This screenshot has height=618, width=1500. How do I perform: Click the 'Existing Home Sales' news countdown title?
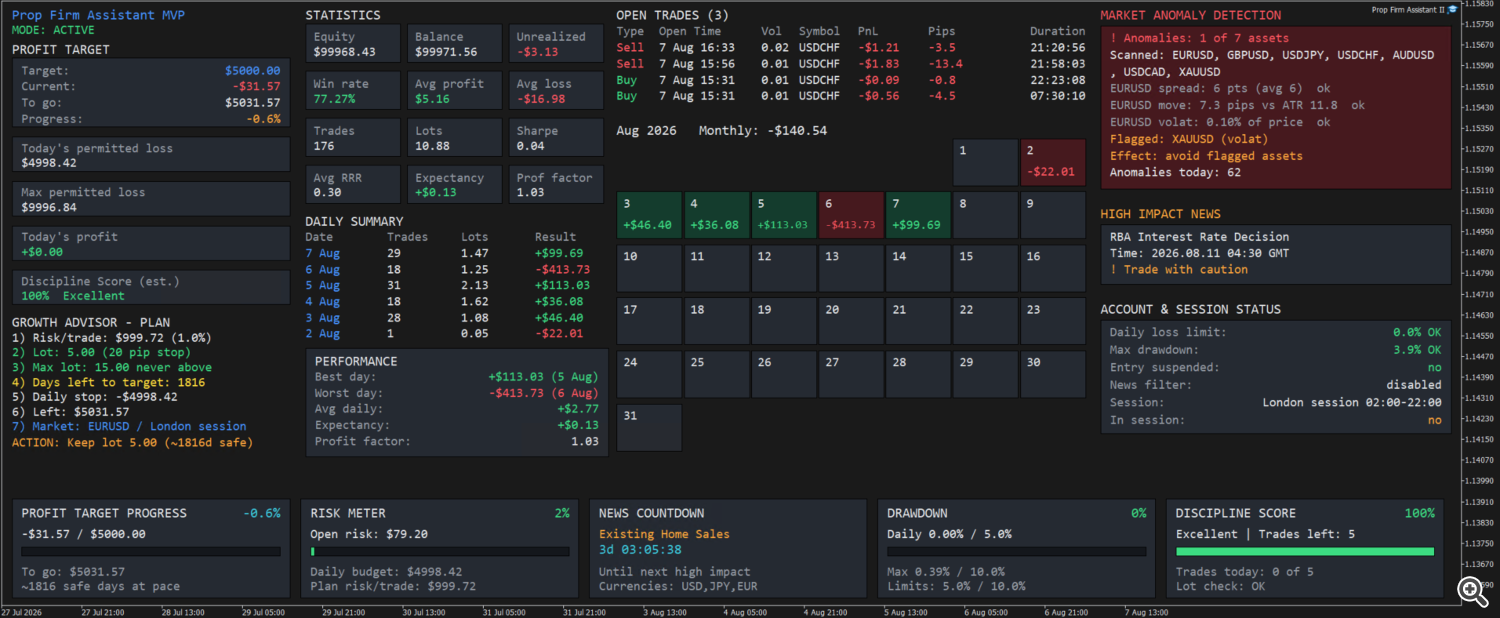coord(664,534)
